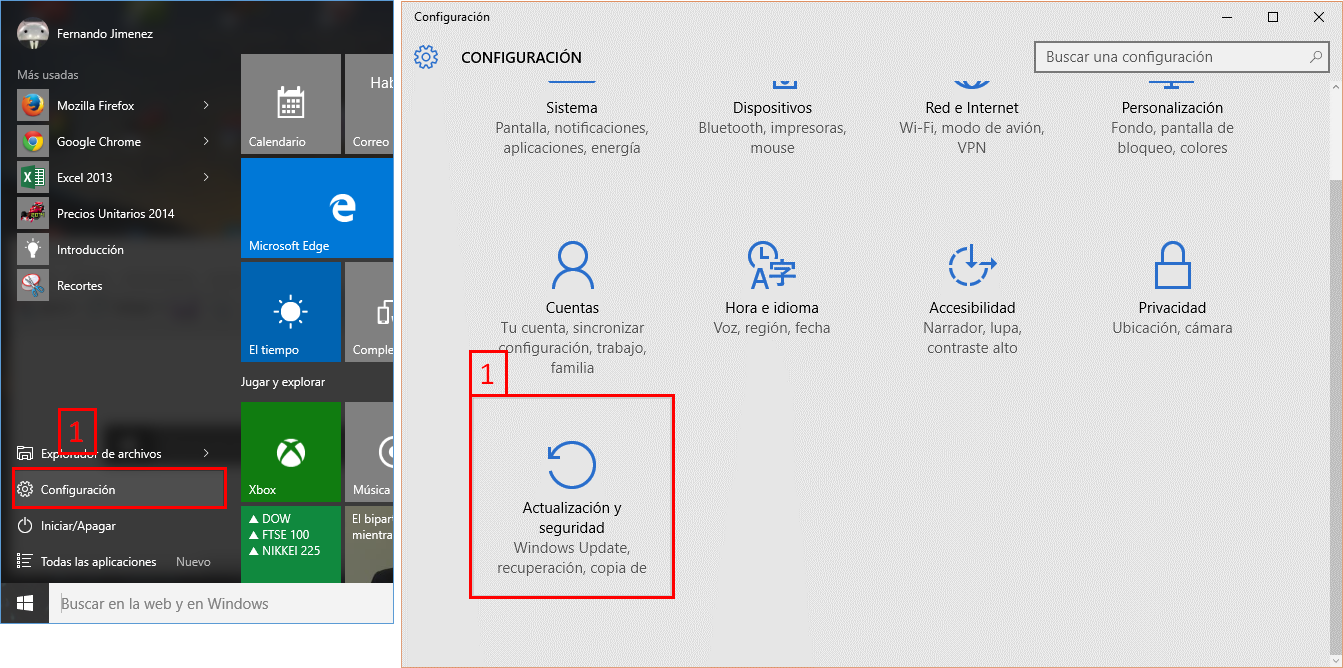This screenshot has width=1343, height=668.
Task: Open Accesibilidad settings category
Action: pyautogui.click(x=972, y=300)
